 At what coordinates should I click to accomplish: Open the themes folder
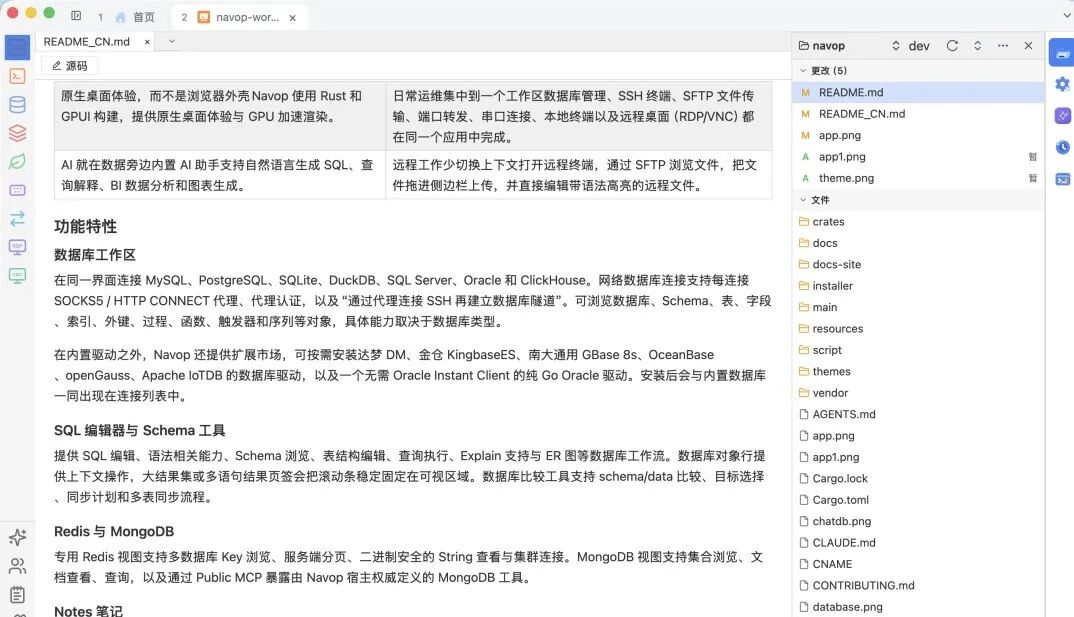tap(918, 371)
